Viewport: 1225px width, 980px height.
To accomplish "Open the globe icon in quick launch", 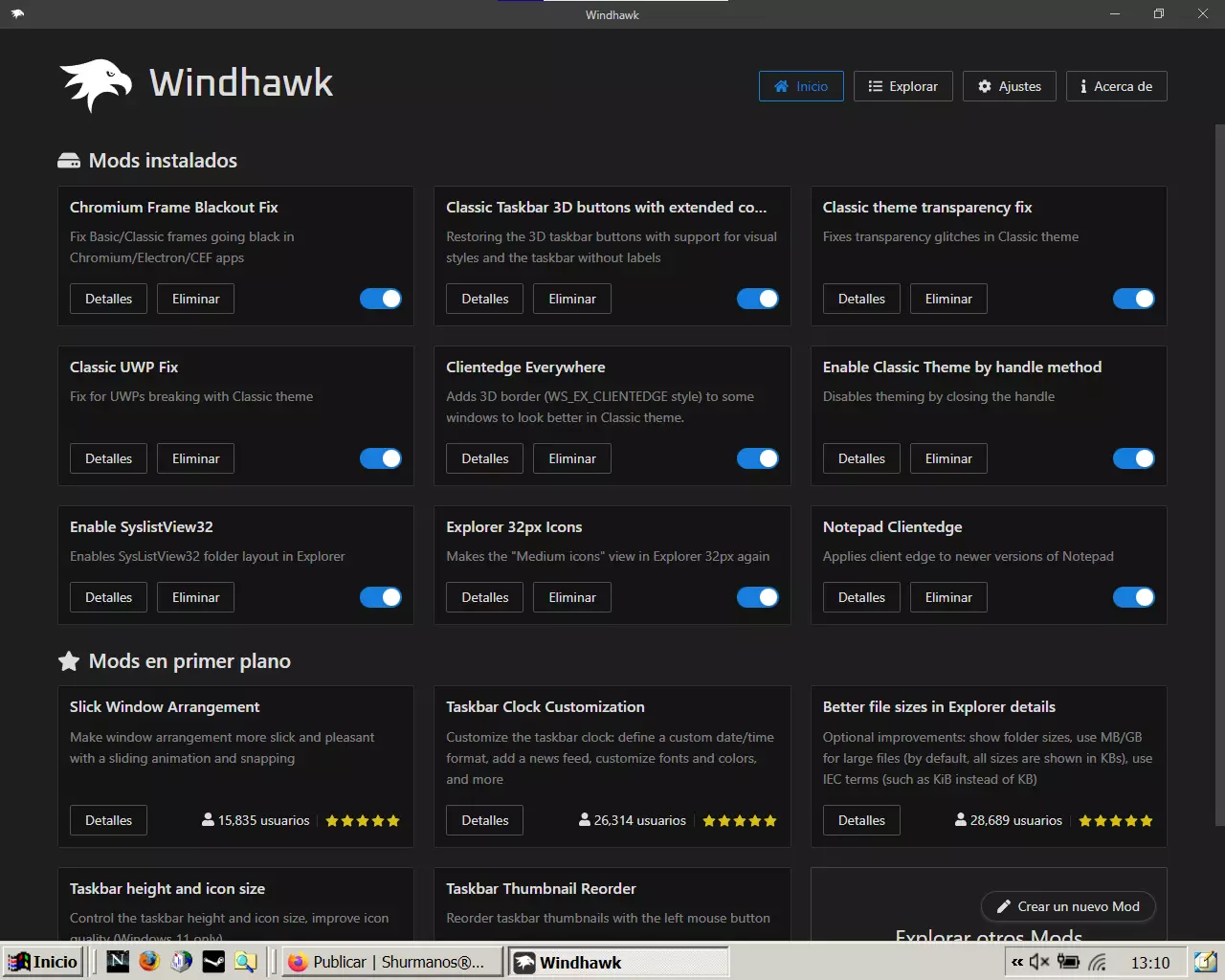I will click(x=182, y=962).
